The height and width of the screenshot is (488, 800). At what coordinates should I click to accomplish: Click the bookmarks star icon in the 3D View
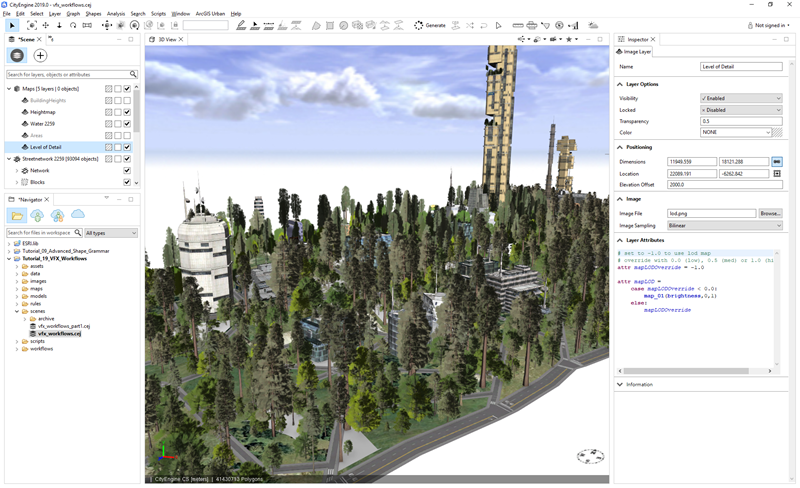[x=568, y=39]
